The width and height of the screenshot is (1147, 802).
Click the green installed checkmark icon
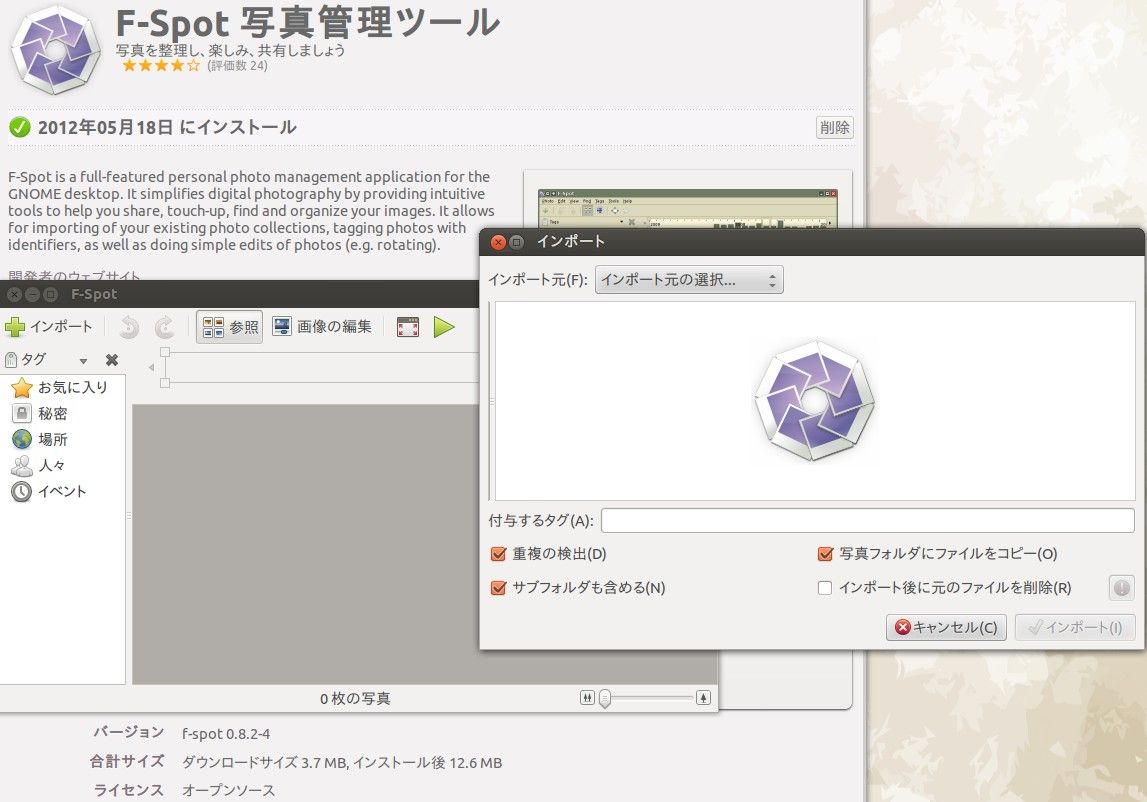tap(20, 127)
